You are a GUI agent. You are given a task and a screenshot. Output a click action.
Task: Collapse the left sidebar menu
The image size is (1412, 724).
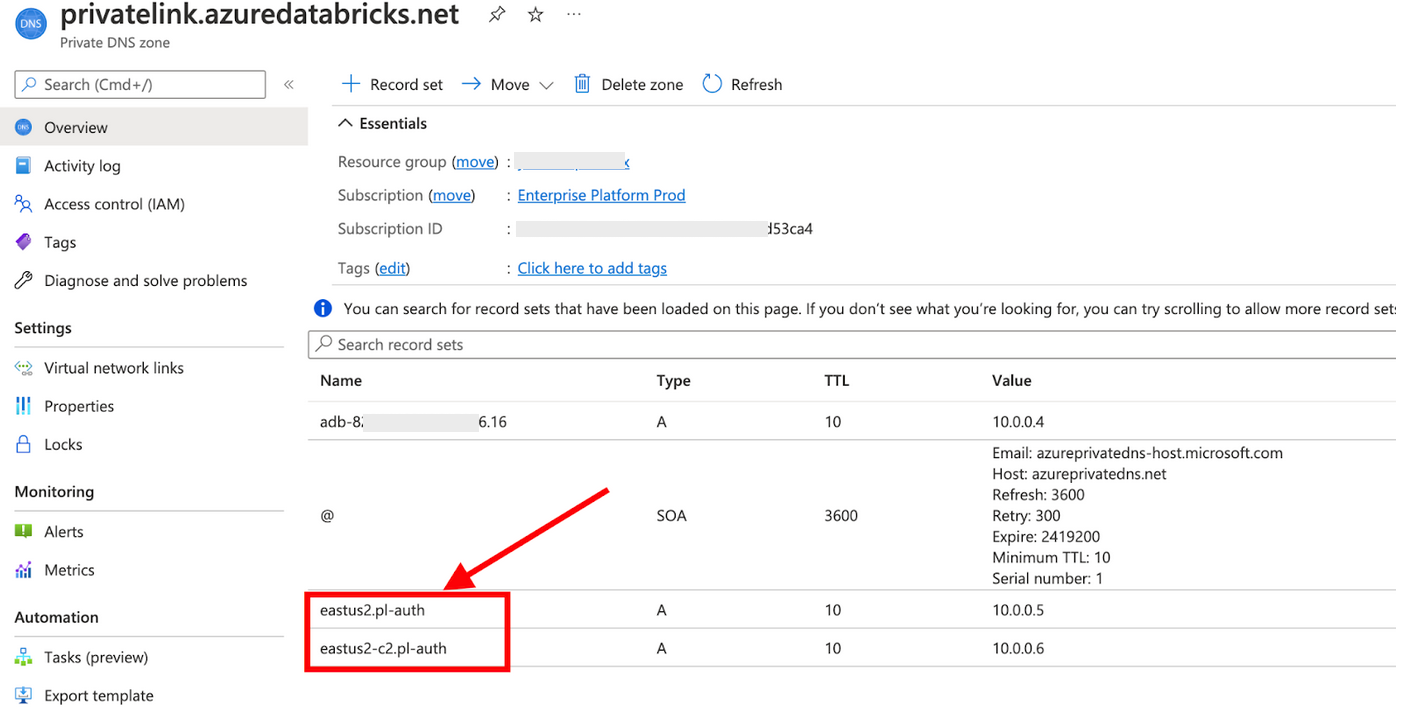point(288,84)
